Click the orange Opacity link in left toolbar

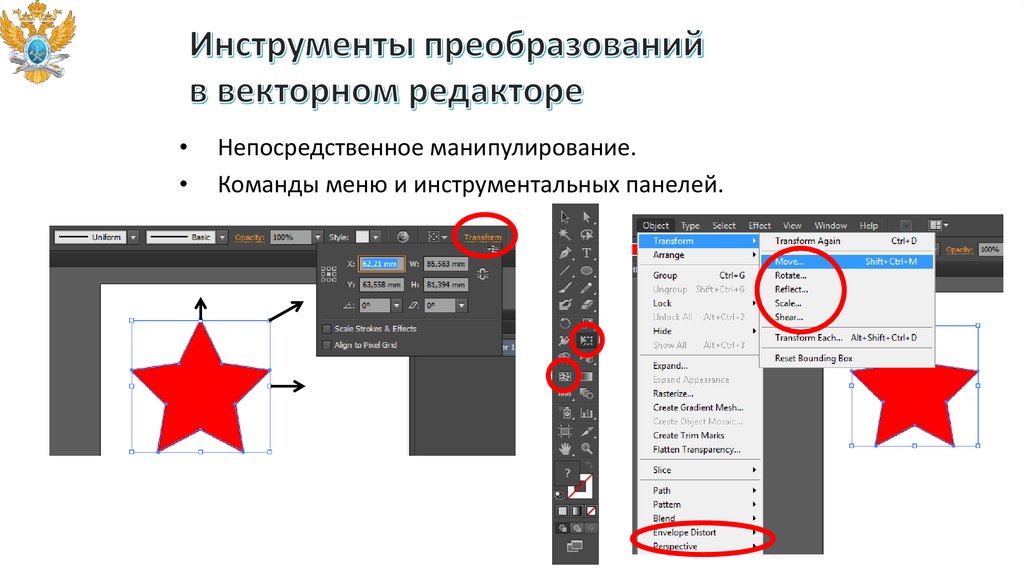249,237
